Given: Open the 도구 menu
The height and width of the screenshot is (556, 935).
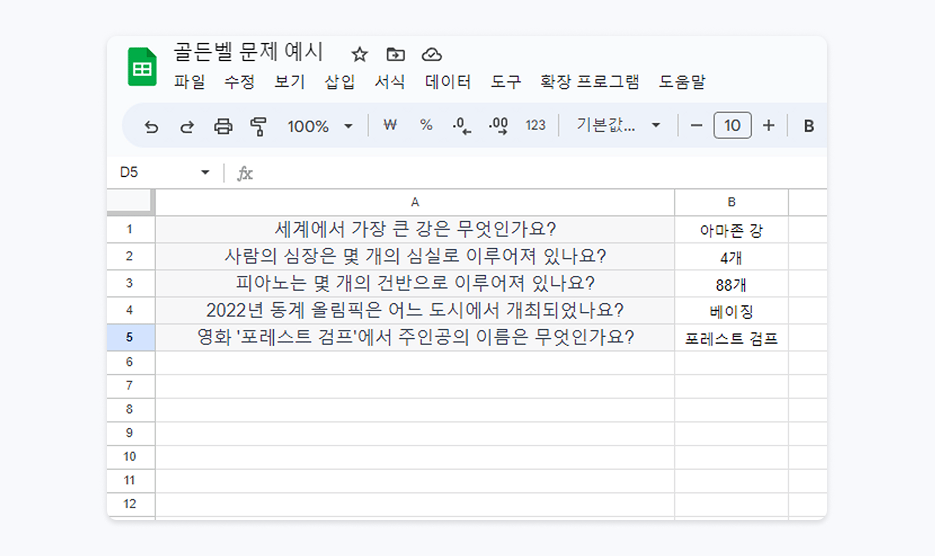Looking at the screenshot, I should (x=506, y=82).
